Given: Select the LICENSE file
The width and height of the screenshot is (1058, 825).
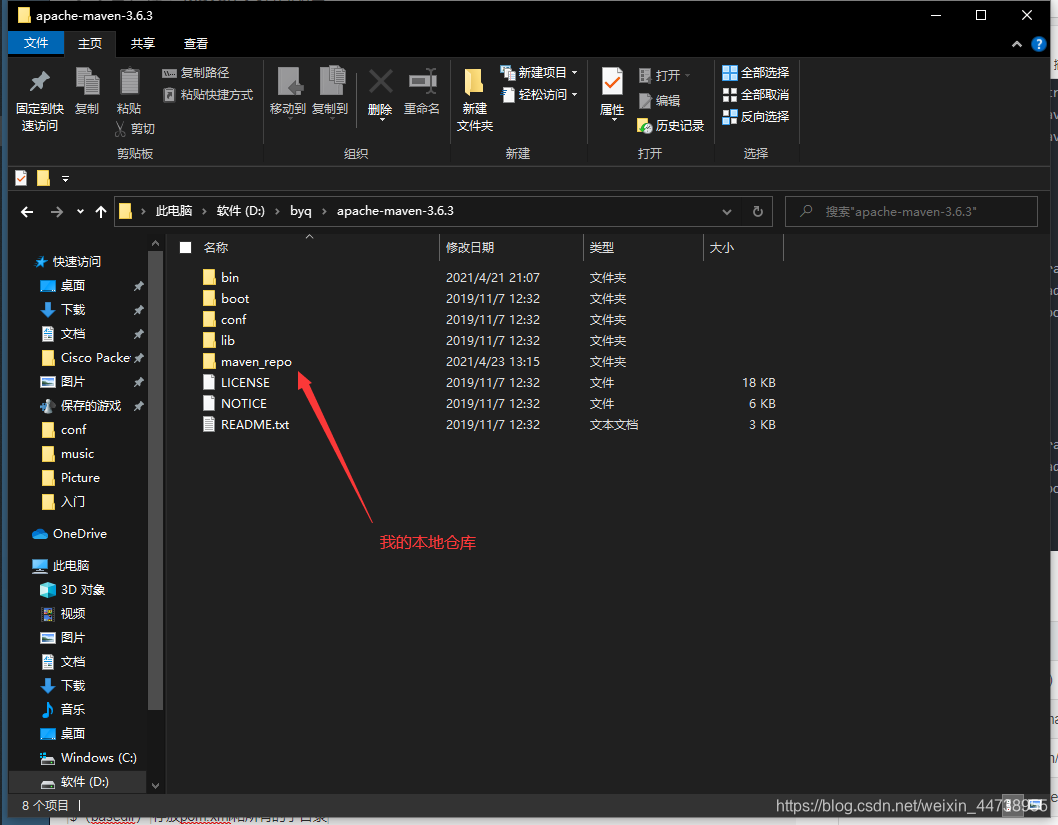Looking at the screenshot, I should tap(236, 382).
